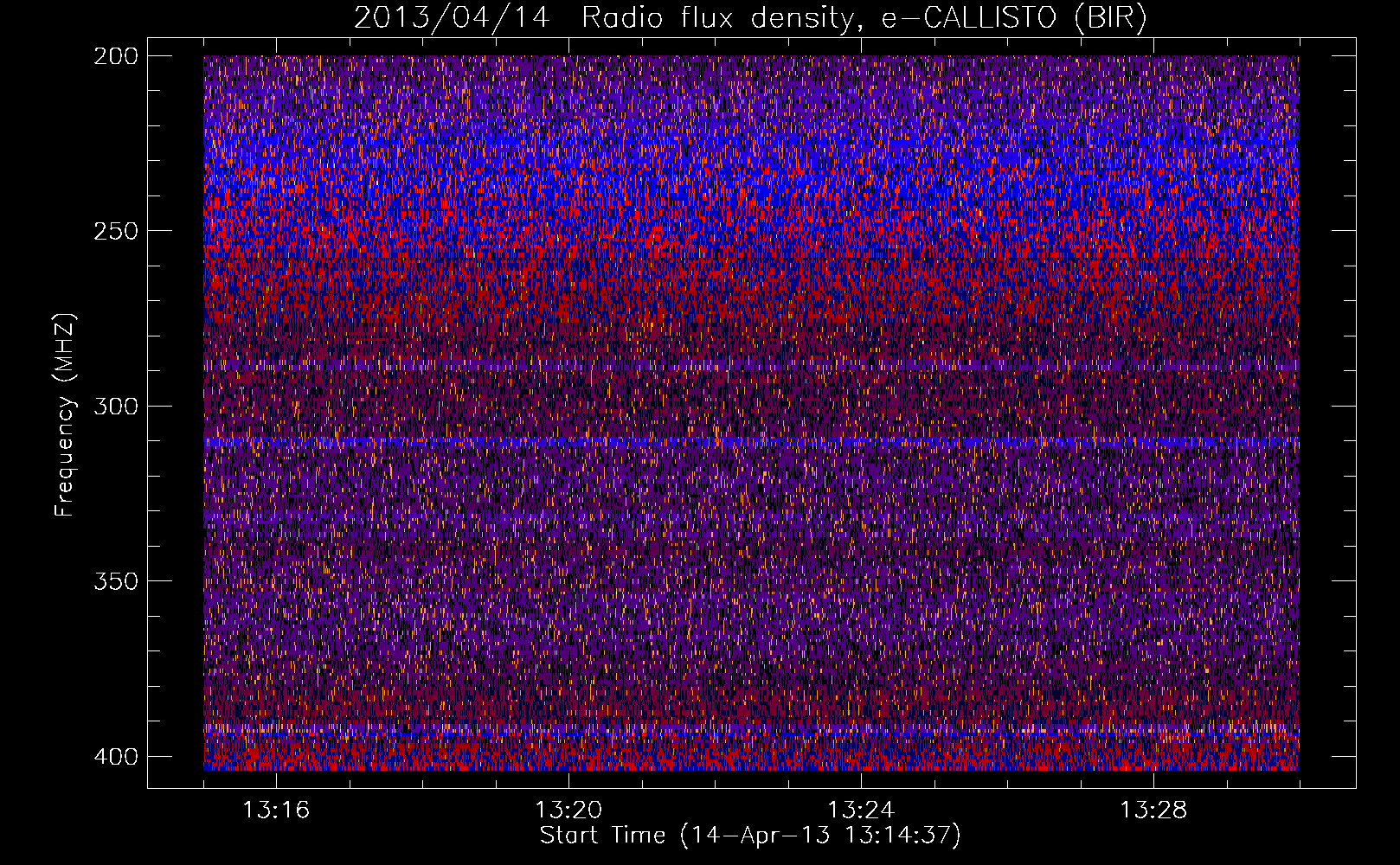
Task: Select the '300' frequency tick label
Action: click(115, 406)
